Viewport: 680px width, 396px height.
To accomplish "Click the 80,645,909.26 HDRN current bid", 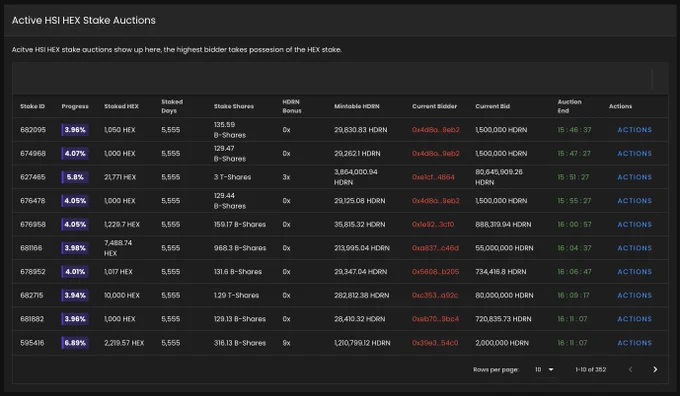I will click(x=499, y=177).
